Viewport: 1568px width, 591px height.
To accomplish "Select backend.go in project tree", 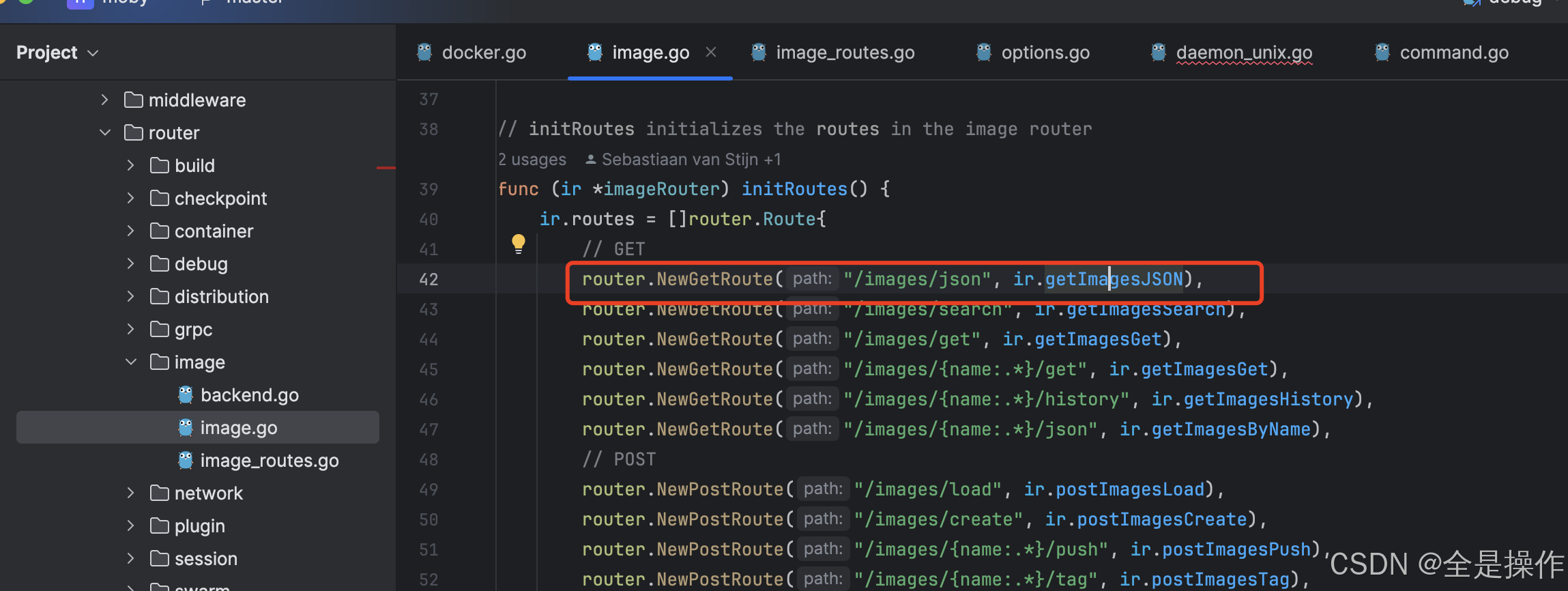I will (x=198, y=394).
